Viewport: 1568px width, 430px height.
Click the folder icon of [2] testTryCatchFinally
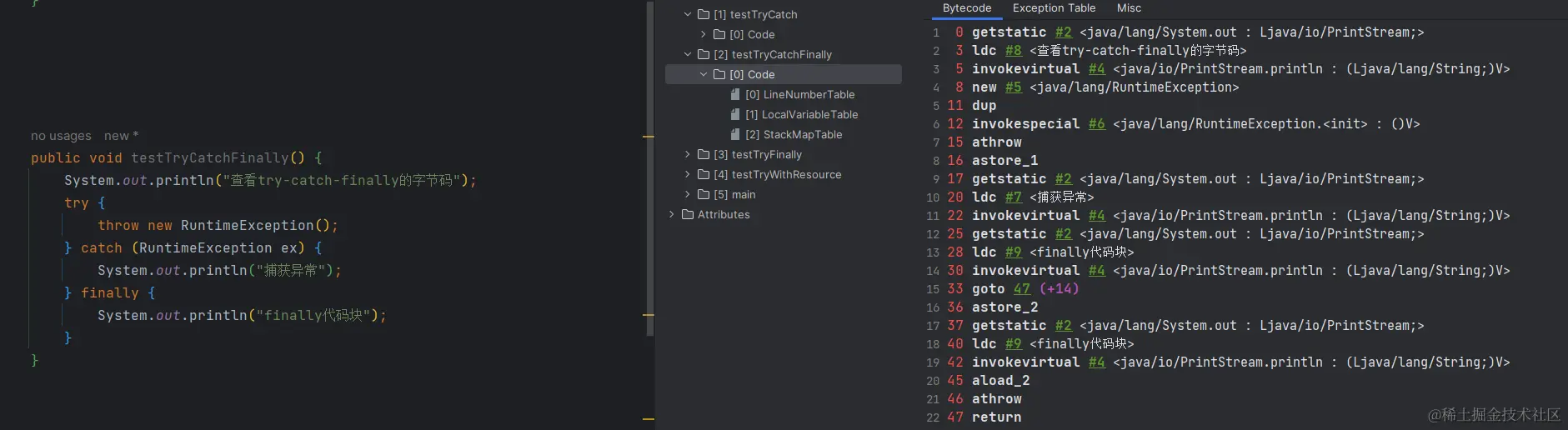click(x=704, y=54)
